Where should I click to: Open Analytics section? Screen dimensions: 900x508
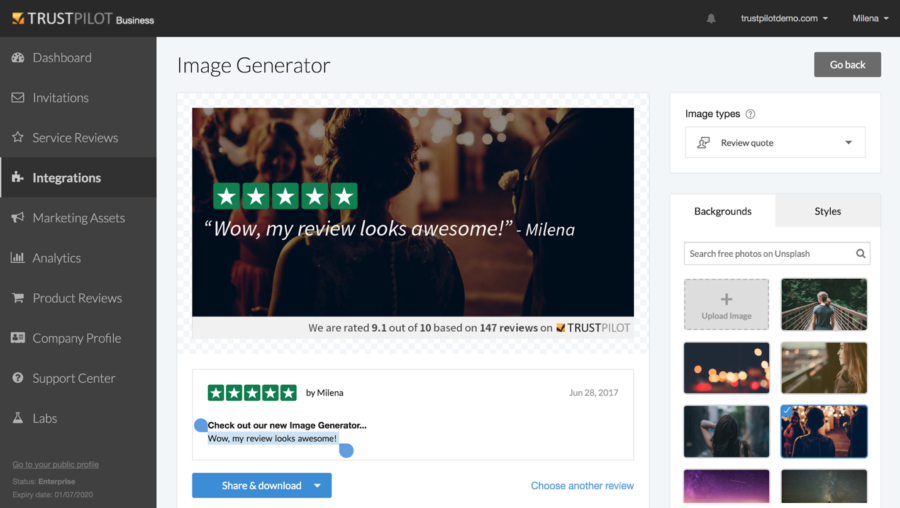[x=78, y=258]
